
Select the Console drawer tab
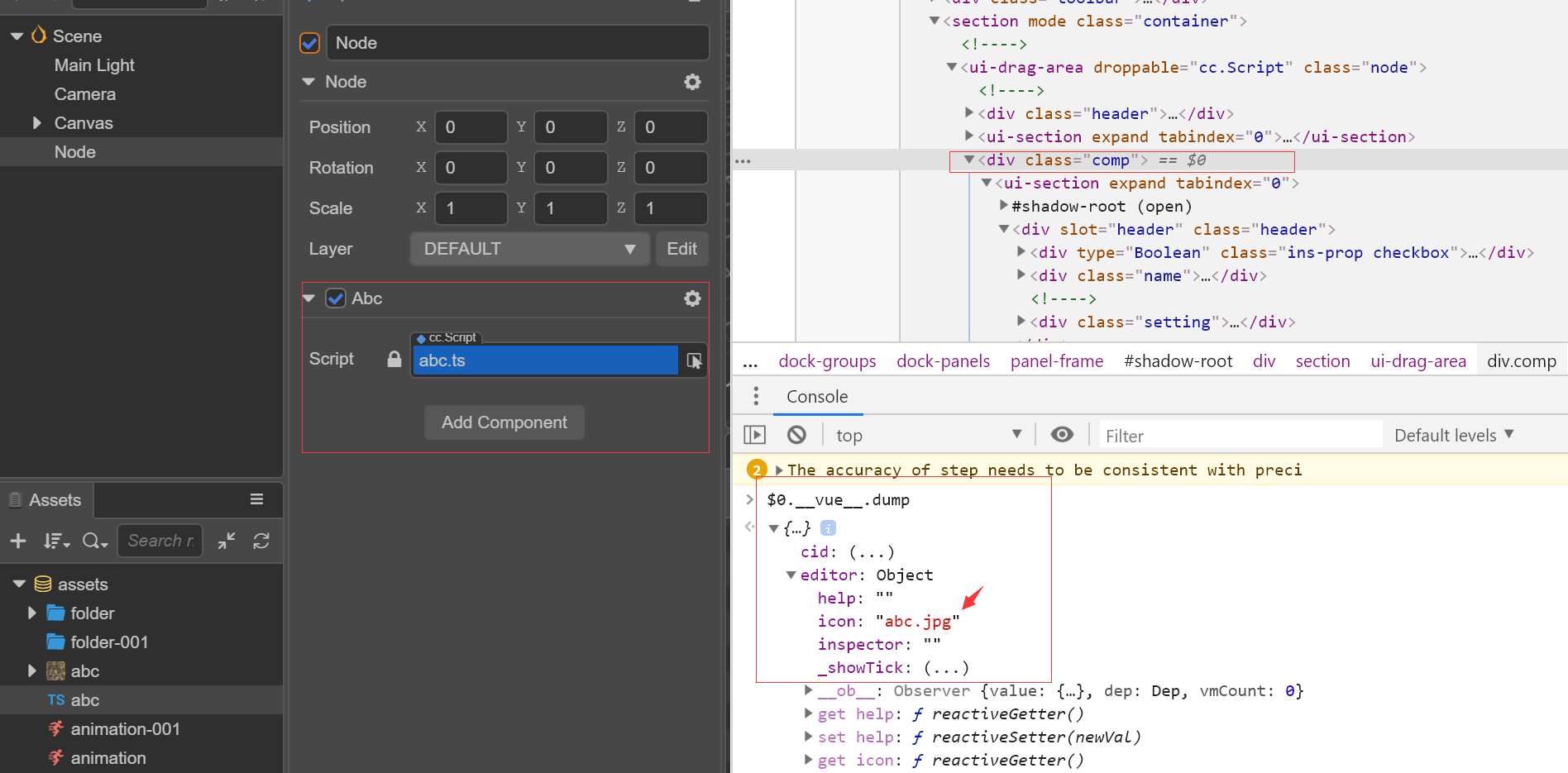pyautogui.click(x=817, y=397)
